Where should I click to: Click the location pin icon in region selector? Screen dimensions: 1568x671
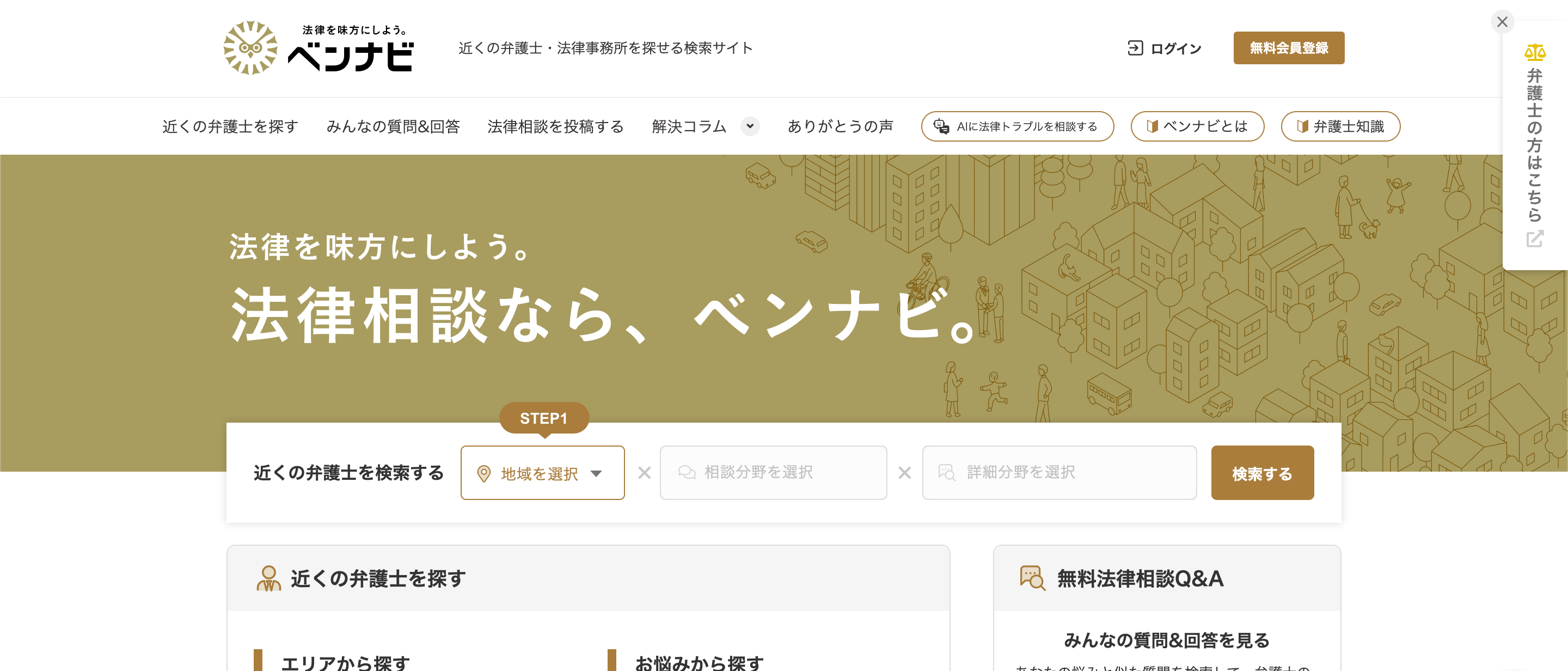click(483, 474)
